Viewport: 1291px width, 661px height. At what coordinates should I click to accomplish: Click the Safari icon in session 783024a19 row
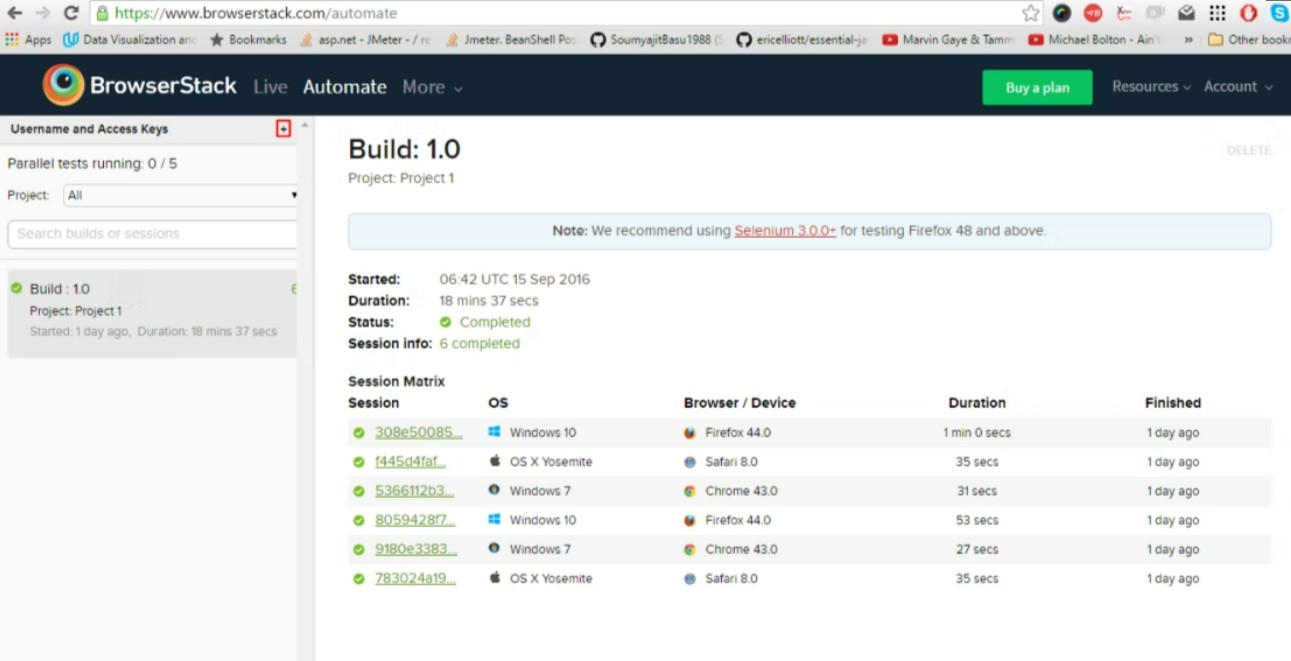tap(690, 578)
